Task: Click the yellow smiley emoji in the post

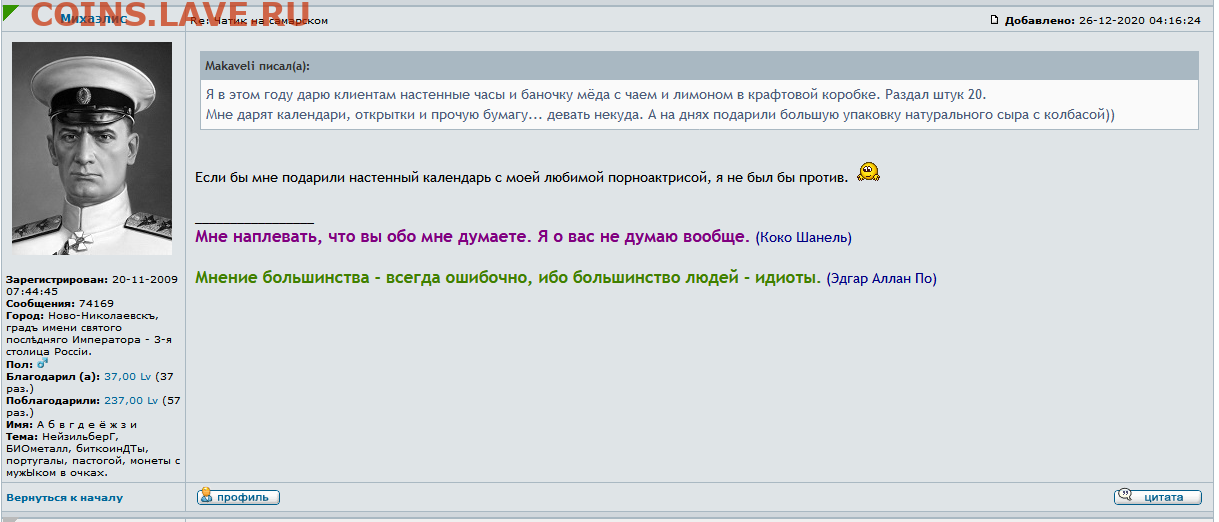Action: (868, 172)
